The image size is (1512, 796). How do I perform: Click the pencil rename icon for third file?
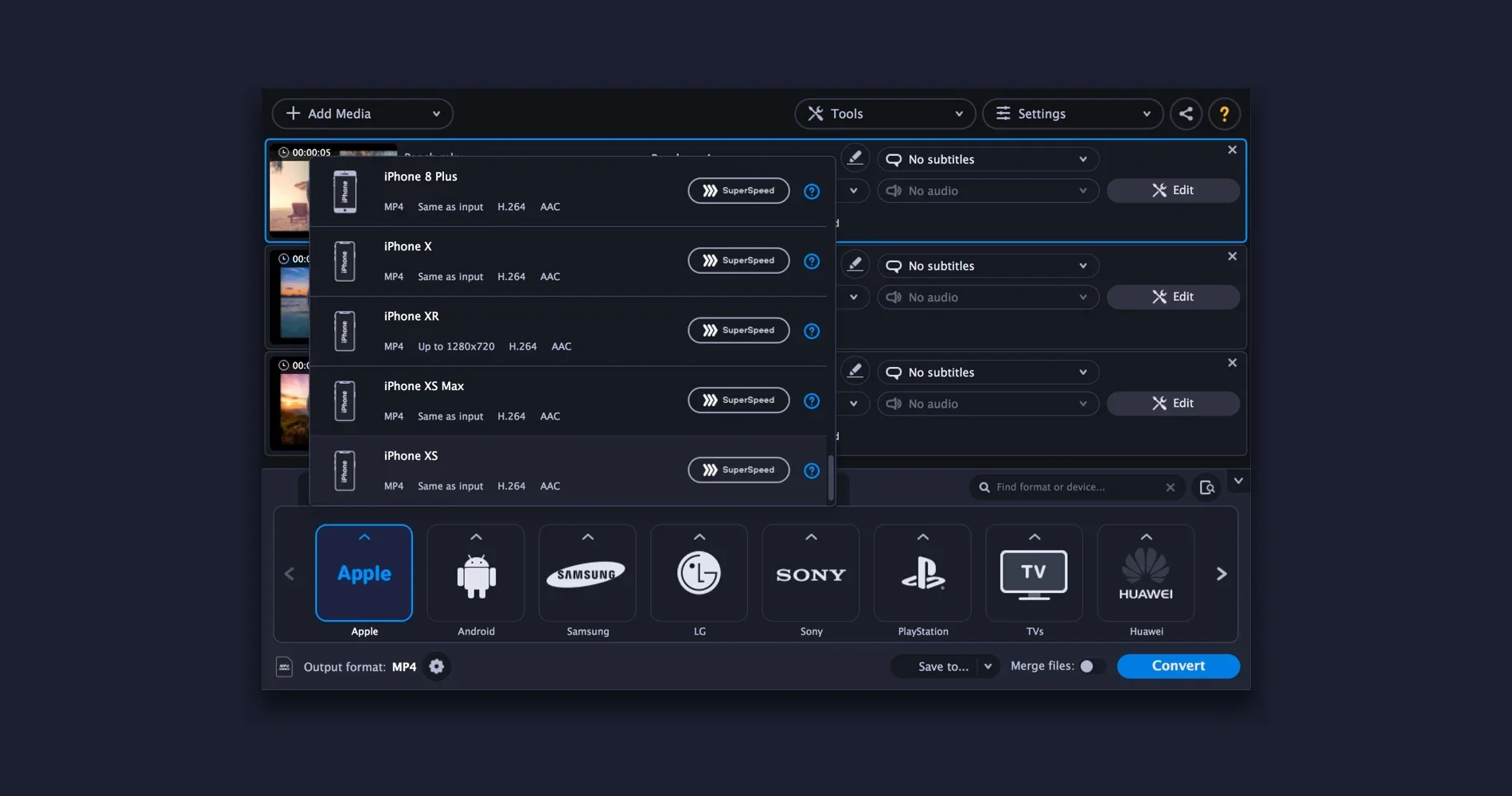[855, 371]
